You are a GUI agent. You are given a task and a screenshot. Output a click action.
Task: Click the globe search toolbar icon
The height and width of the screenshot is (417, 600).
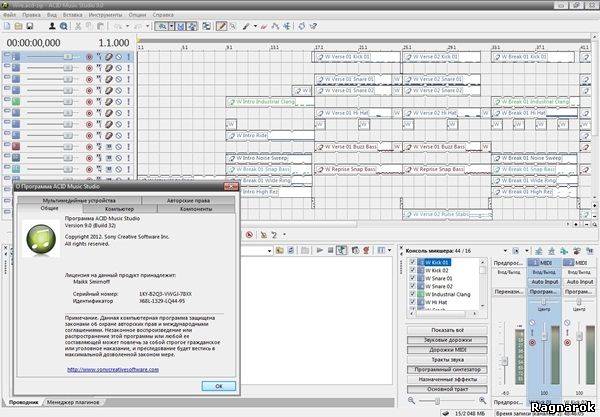click(x=64, y=26)
